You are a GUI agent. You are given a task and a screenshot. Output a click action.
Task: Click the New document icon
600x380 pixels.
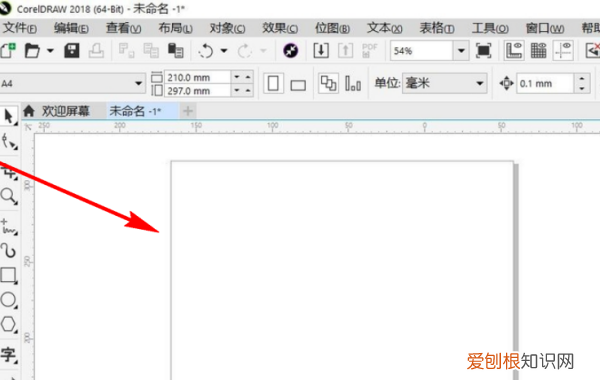coord(8,51)
